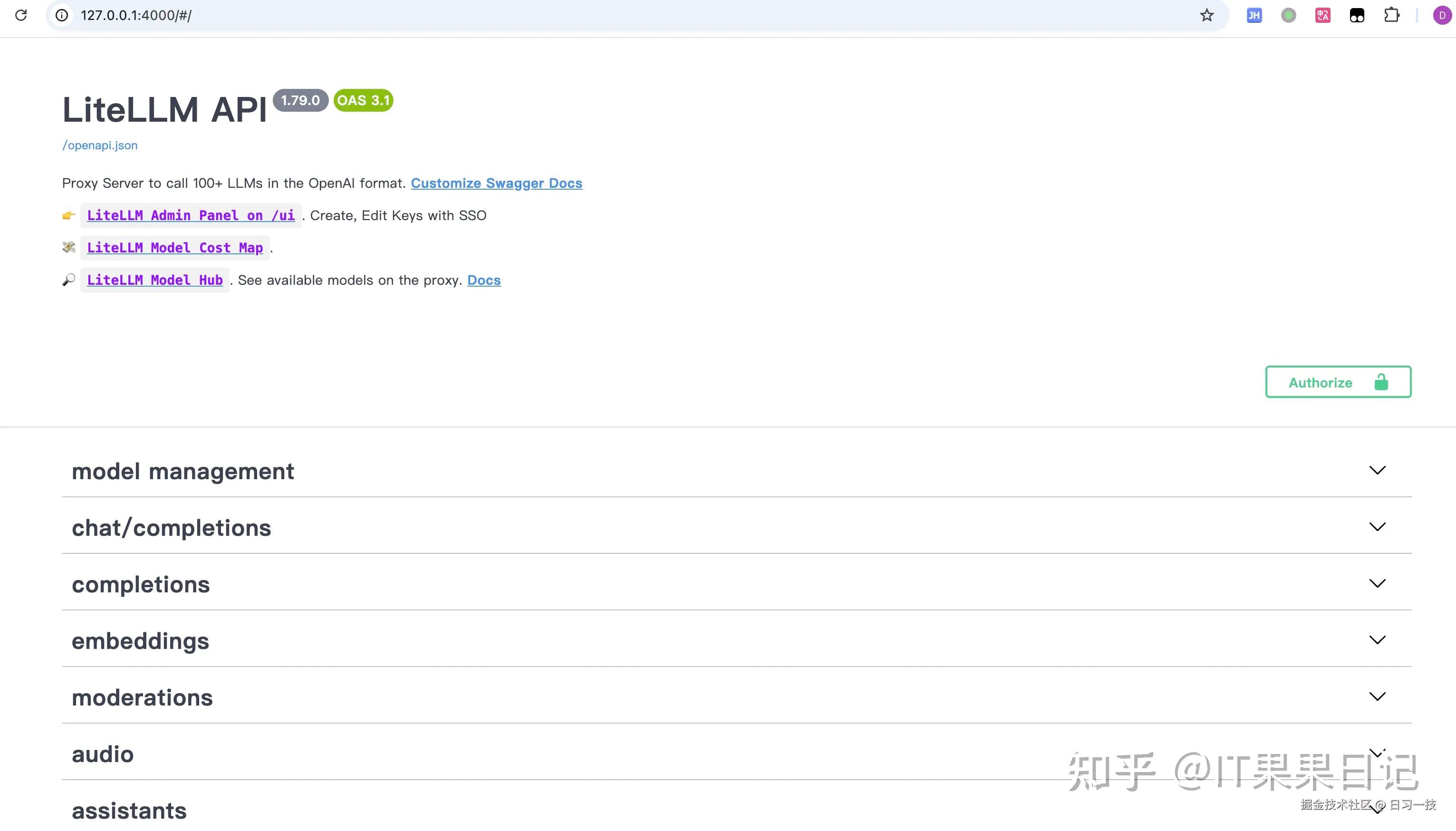Screen dimensions: 1456x831
Task: Reload the page with the refresh icon
Action: pos(21,15)
